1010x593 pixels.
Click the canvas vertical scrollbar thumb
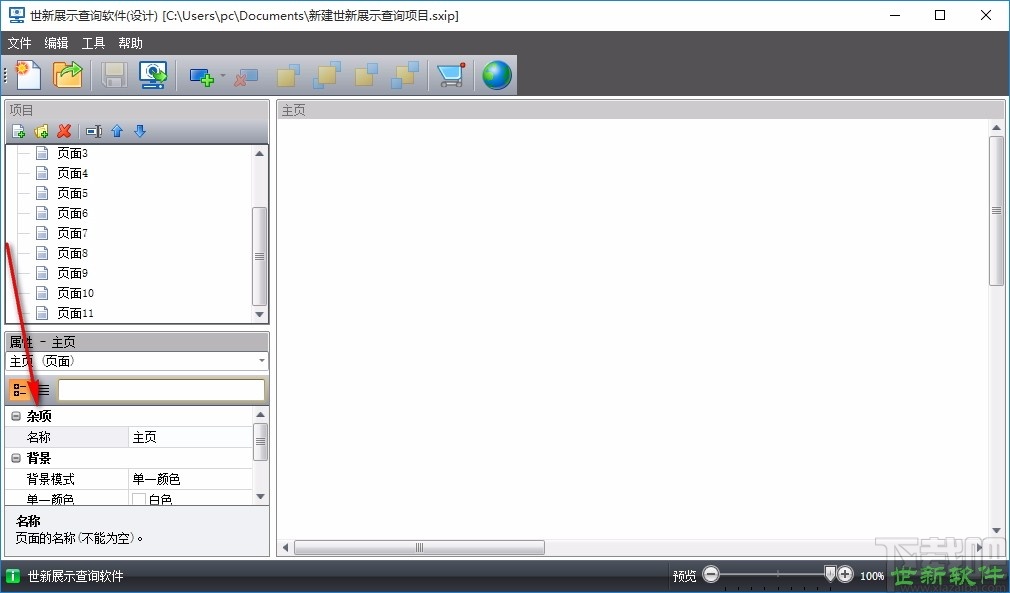[996, 211]
